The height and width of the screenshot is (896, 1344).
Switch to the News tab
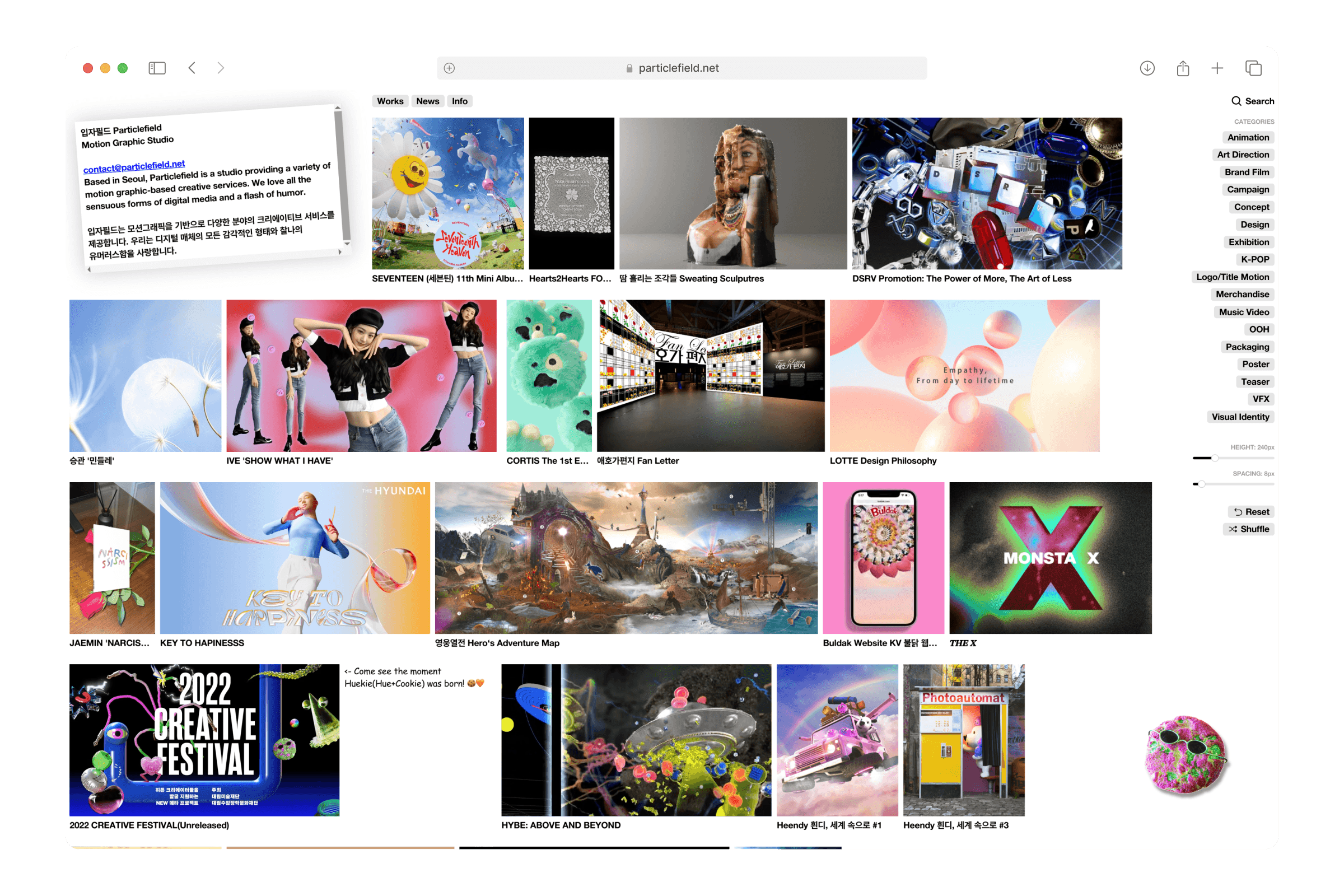click(427, 101)
